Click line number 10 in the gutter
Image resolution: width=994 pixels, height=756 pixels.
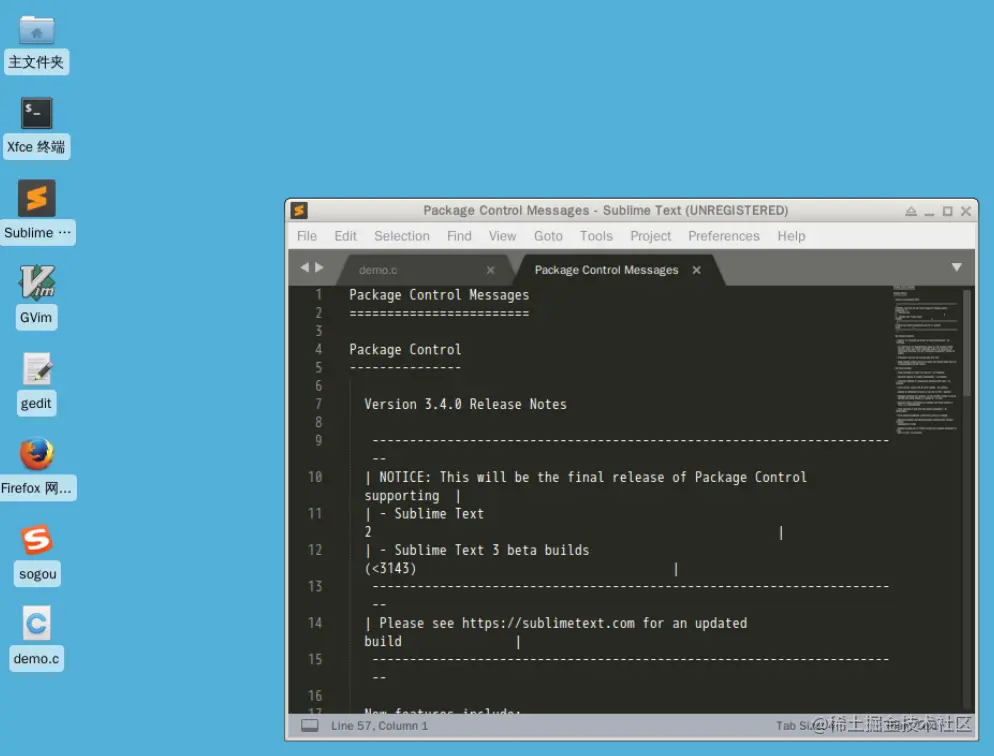coord(315,477)
